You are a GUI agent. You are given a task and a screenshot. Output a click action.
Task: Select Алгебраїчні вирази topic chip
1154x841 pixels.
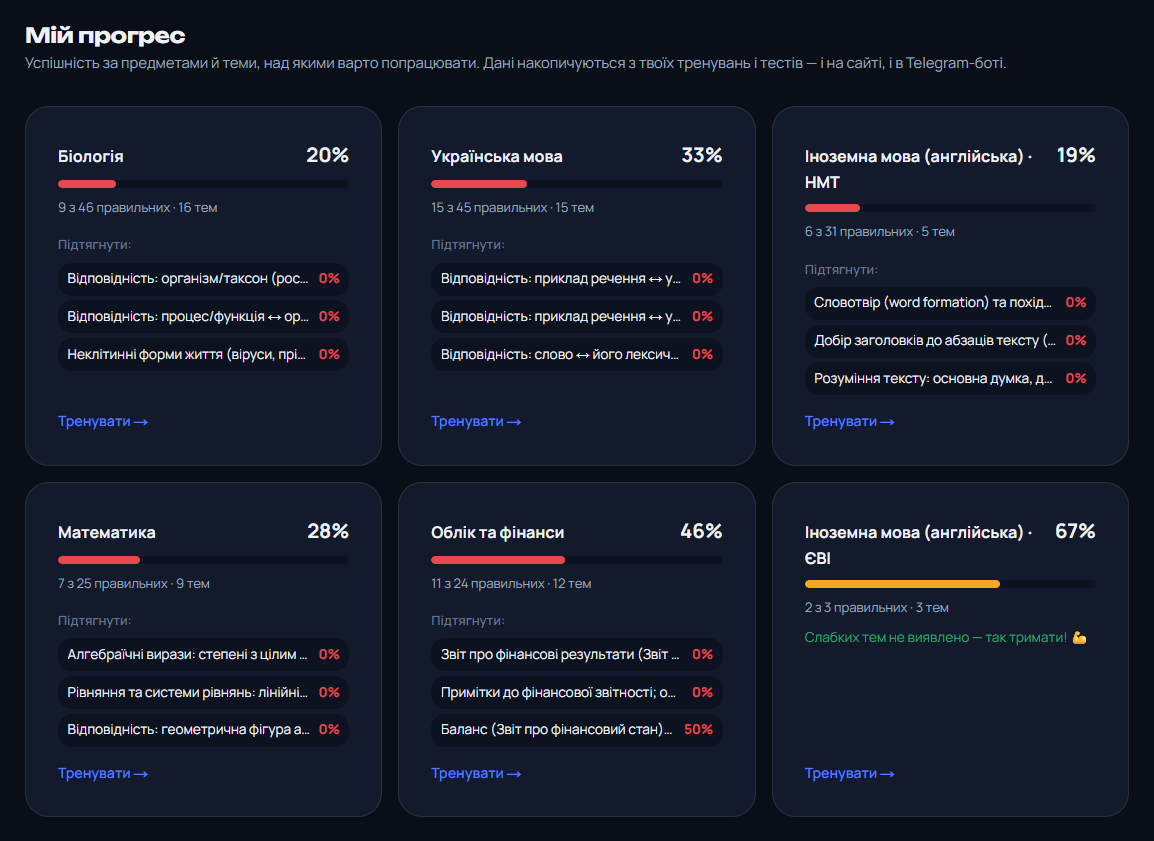[x=203, y=655]
